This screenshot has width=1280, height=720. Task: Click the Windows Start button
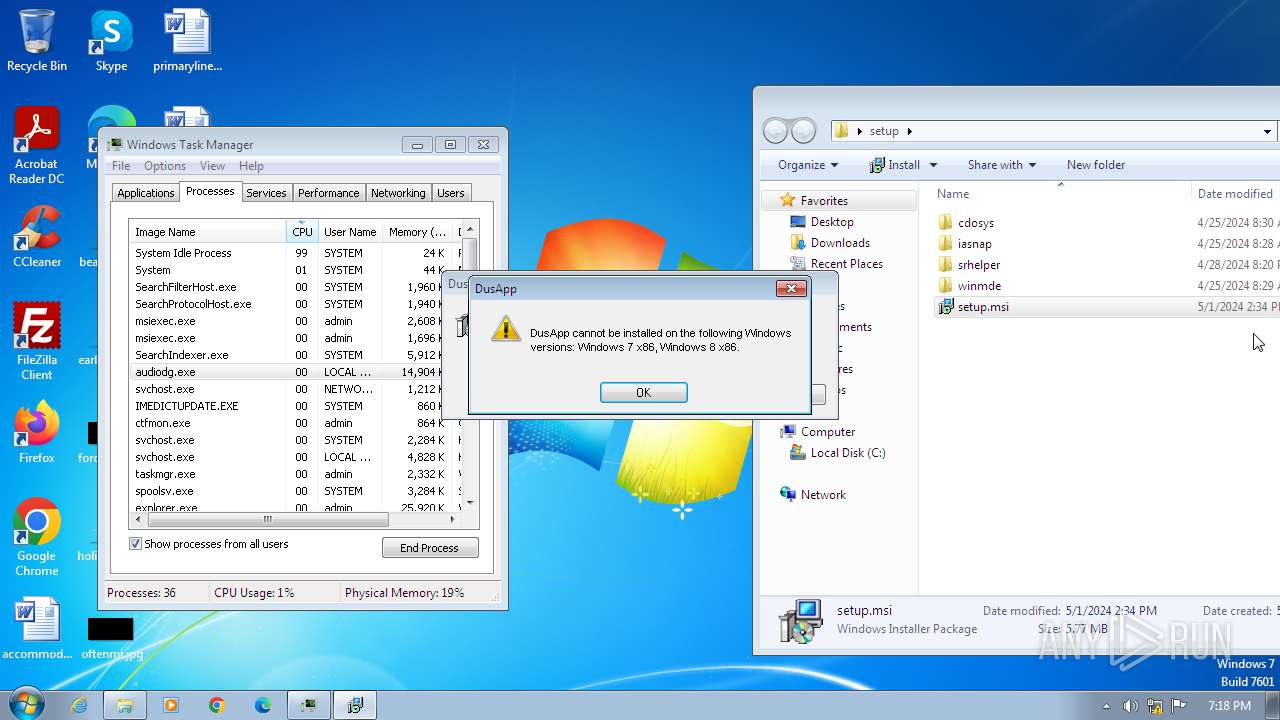click(x=27, y=704)
